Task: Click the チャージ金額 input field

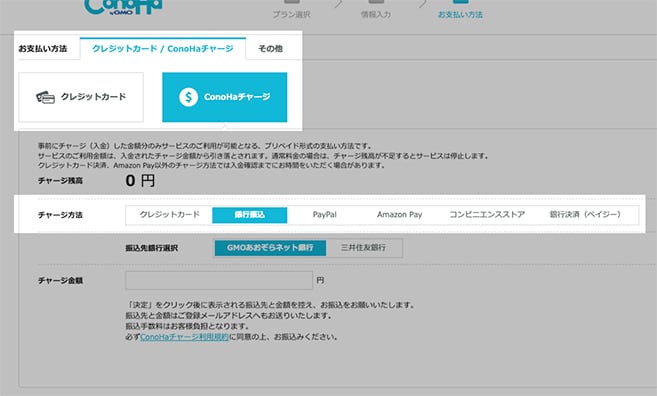Action: point(219,280)
